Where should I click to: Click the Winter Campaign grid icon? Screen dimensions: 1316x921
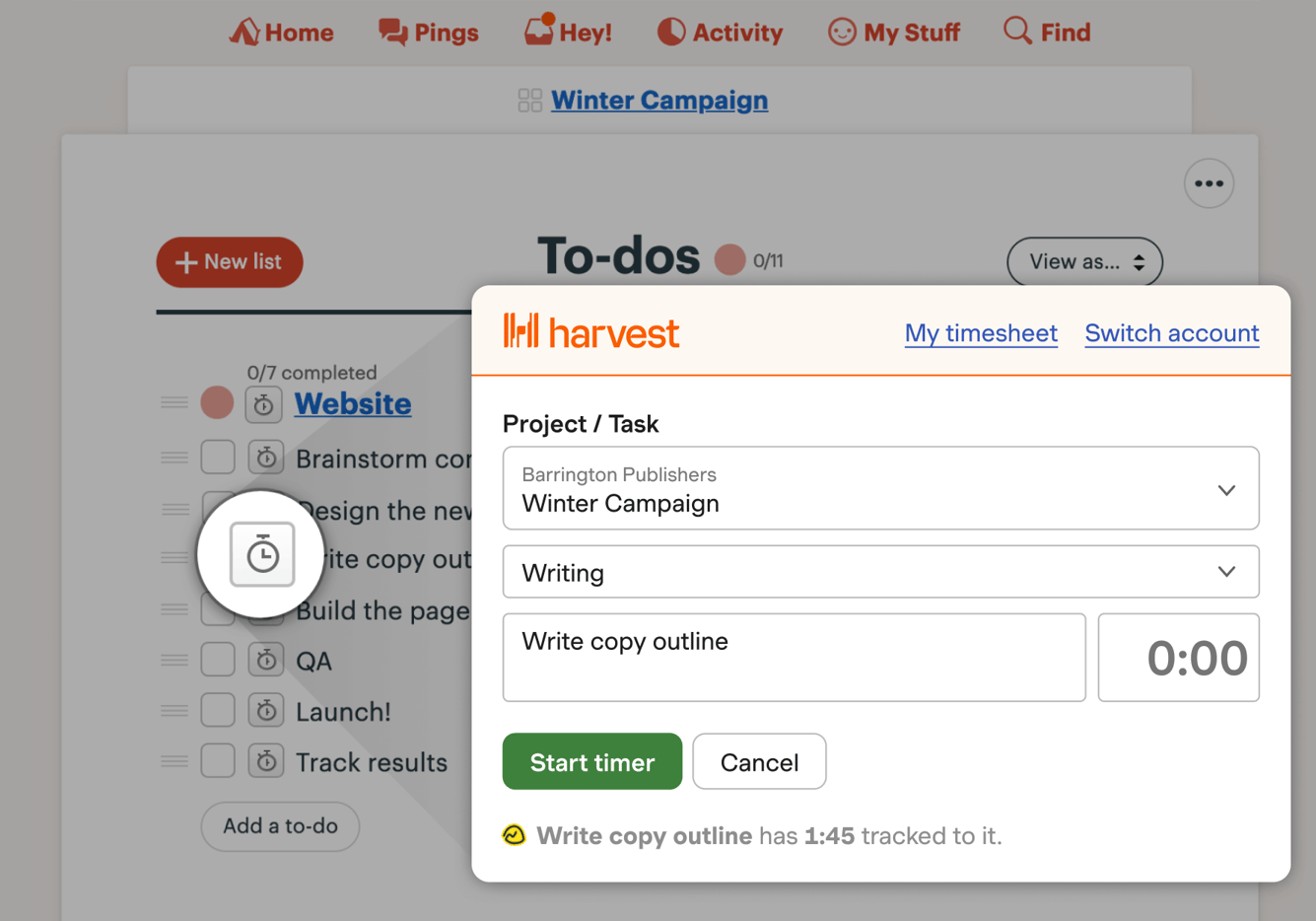[529, 101]
